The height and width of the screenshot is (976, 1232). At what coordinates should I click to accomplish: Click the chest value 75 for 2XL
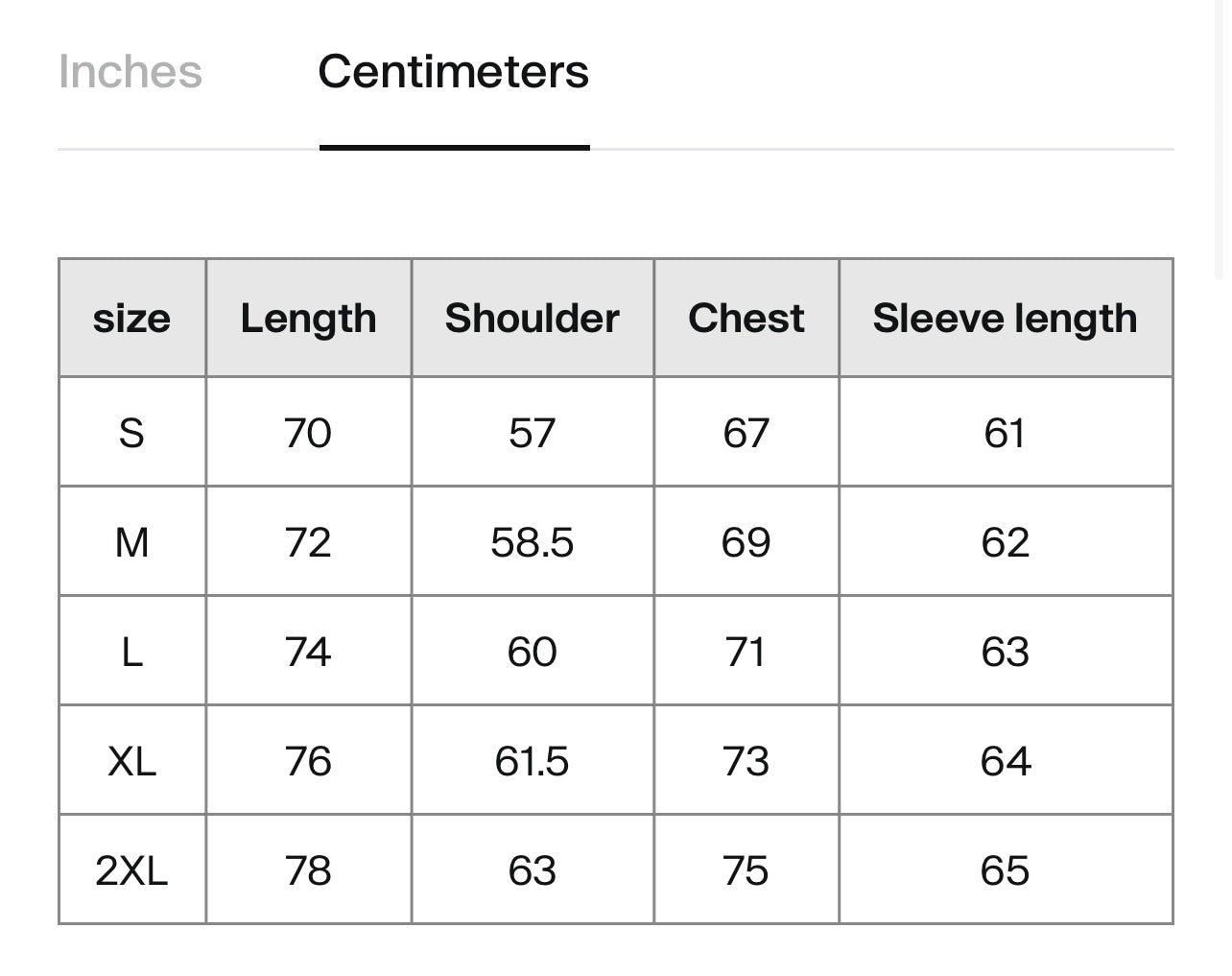point(746,871)
